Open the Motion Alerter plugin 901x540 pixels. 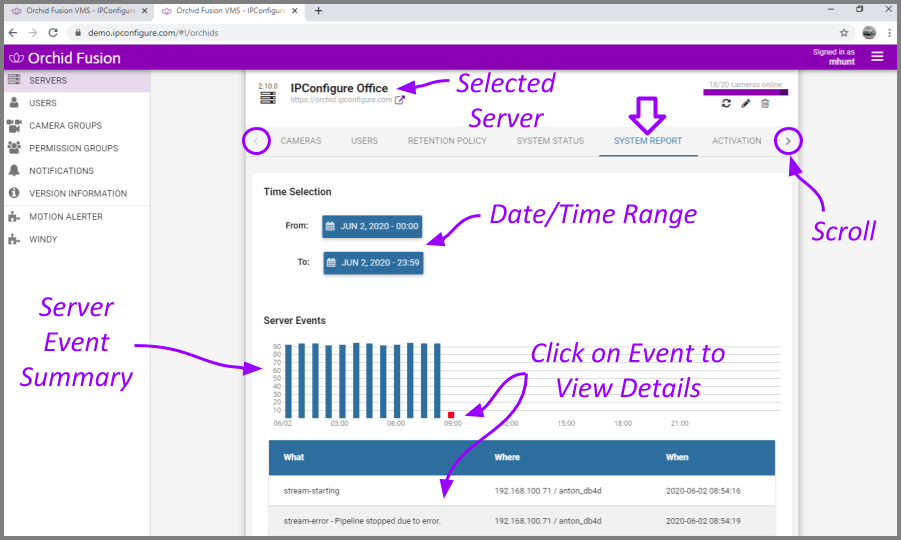(x=77, y=217)
